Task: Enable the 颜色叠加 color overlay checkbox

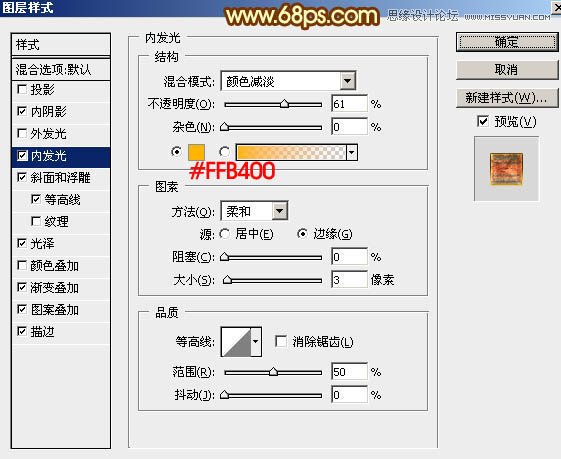Action: [22, 265]
